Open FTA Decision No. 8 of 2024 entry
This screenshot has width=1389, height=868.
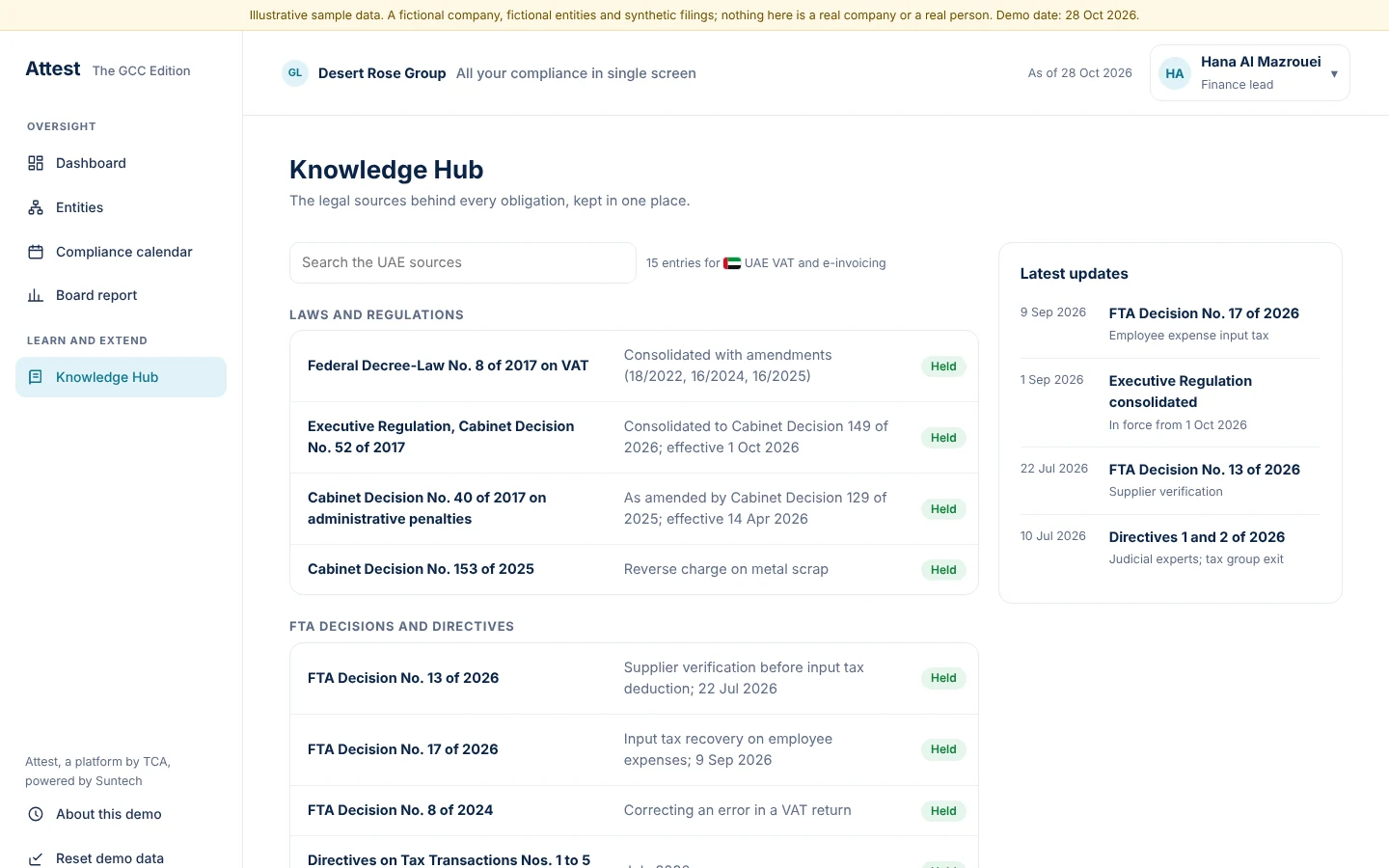coord(634,810)
